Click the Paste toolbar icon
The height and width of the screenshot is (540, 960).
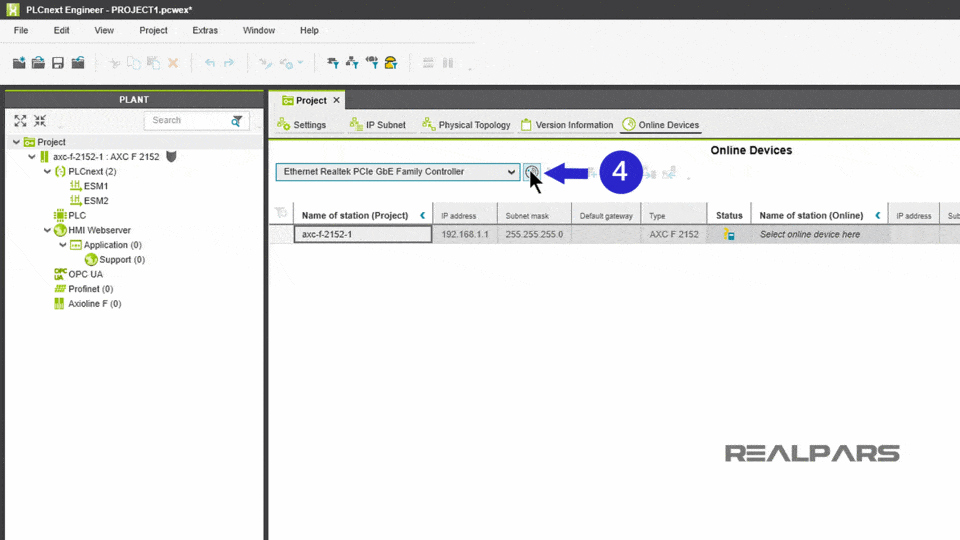pyautogui.click(x=153, y=62)
